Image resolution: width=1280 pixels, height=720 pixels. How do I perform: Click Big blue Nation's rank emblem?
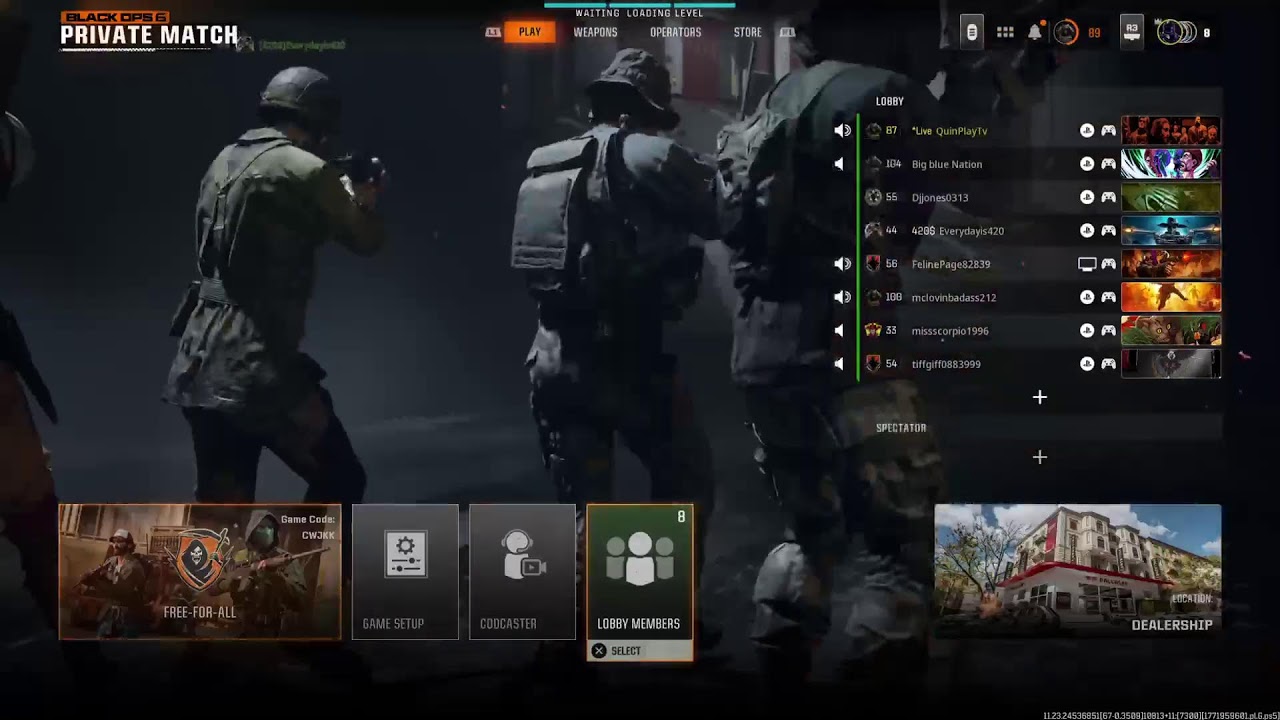tap(873, 164)
